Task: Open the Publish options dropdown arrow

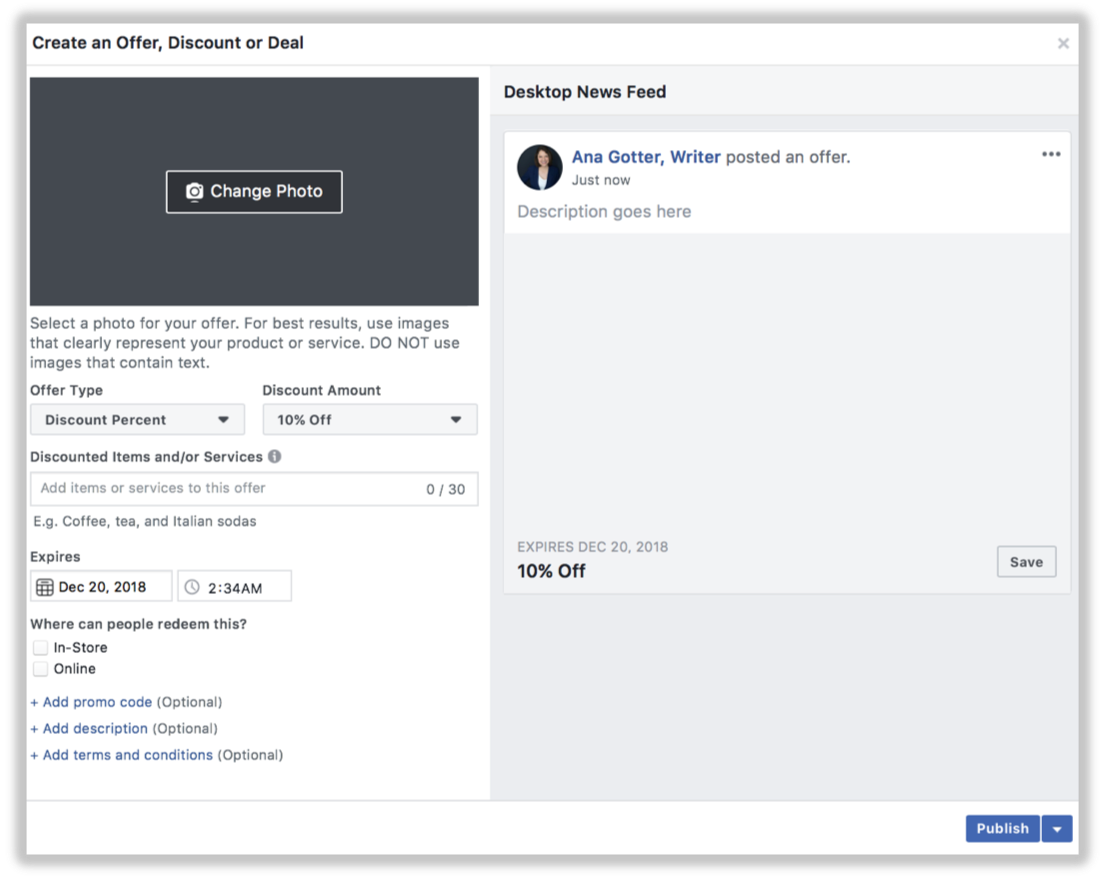Action: [x=1057, y=828]
